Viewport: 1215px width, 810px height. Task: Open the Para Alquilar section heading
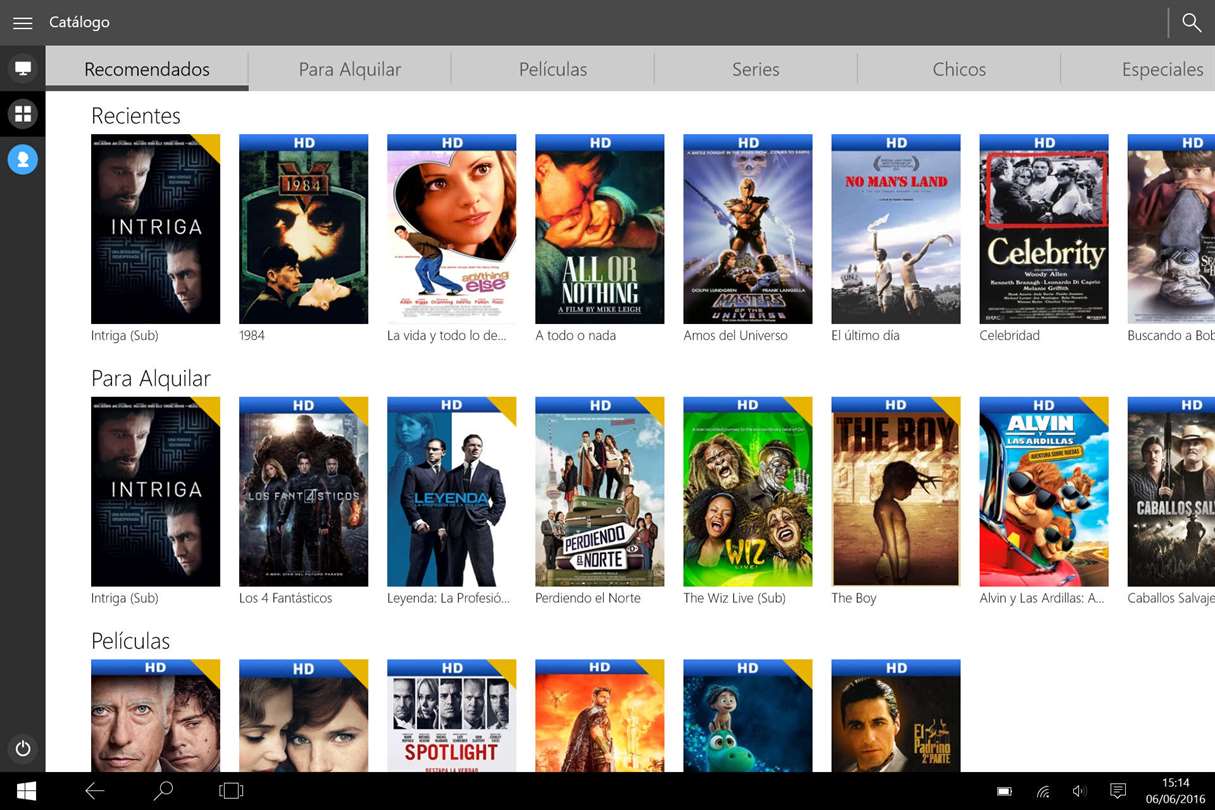pos(151,379)
